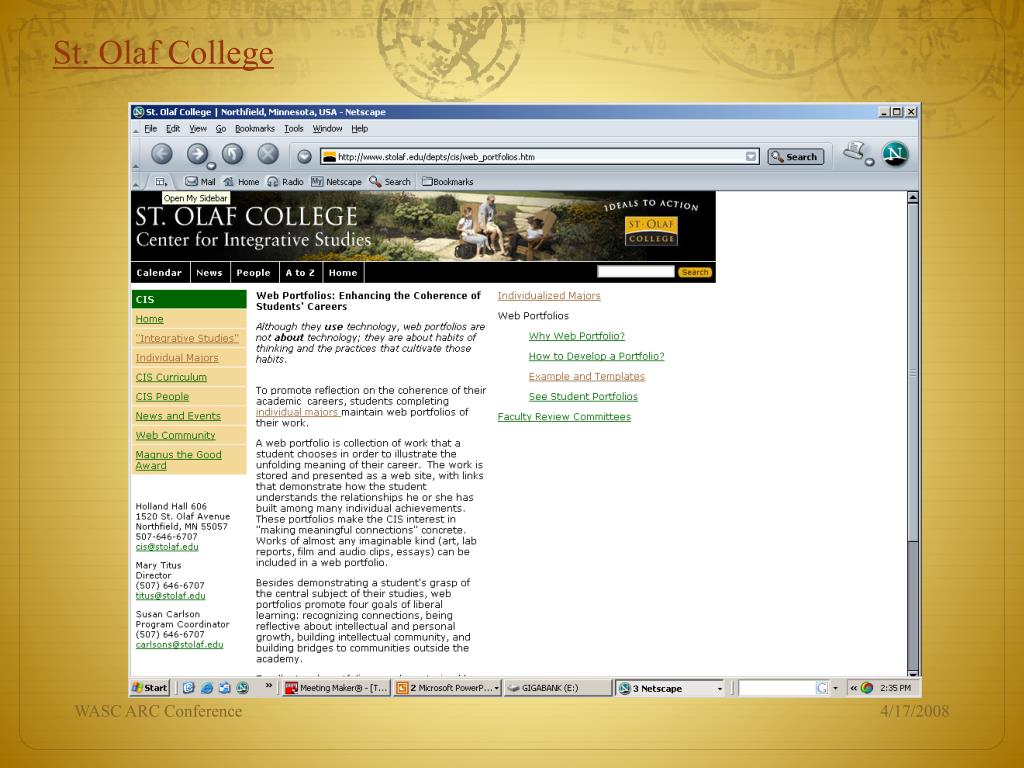
Task: Open the Web Community link
Action: [x=175, y=435]
